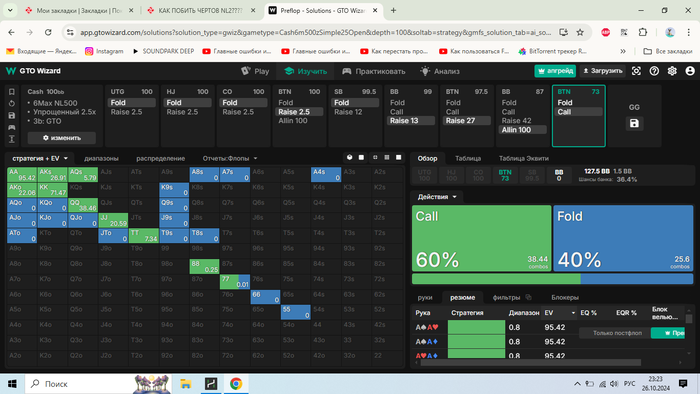Open the фильтры tab
Screen dimensions: 700x394
[x=506, y=298]
